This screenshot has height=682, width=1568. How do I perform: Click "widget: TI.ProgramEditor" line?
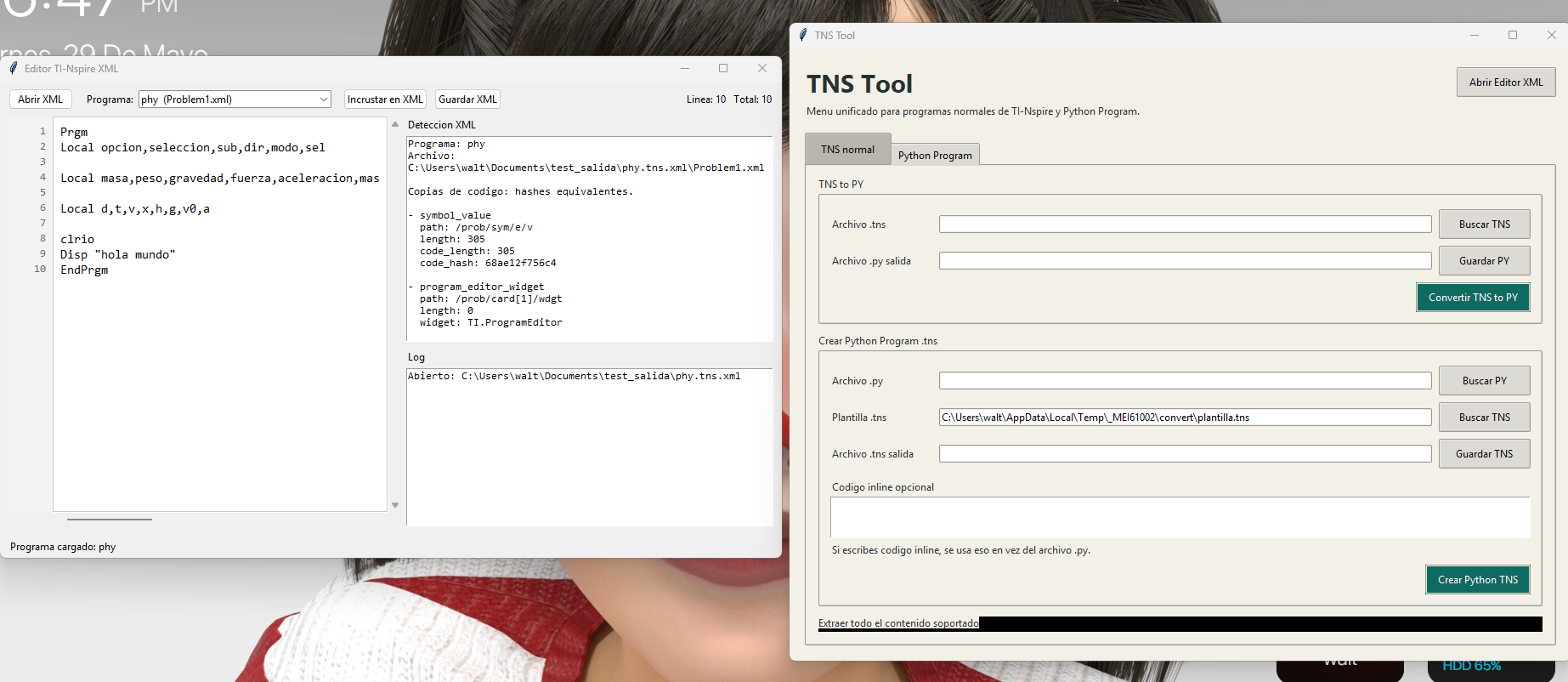click(x=490, y=322)
